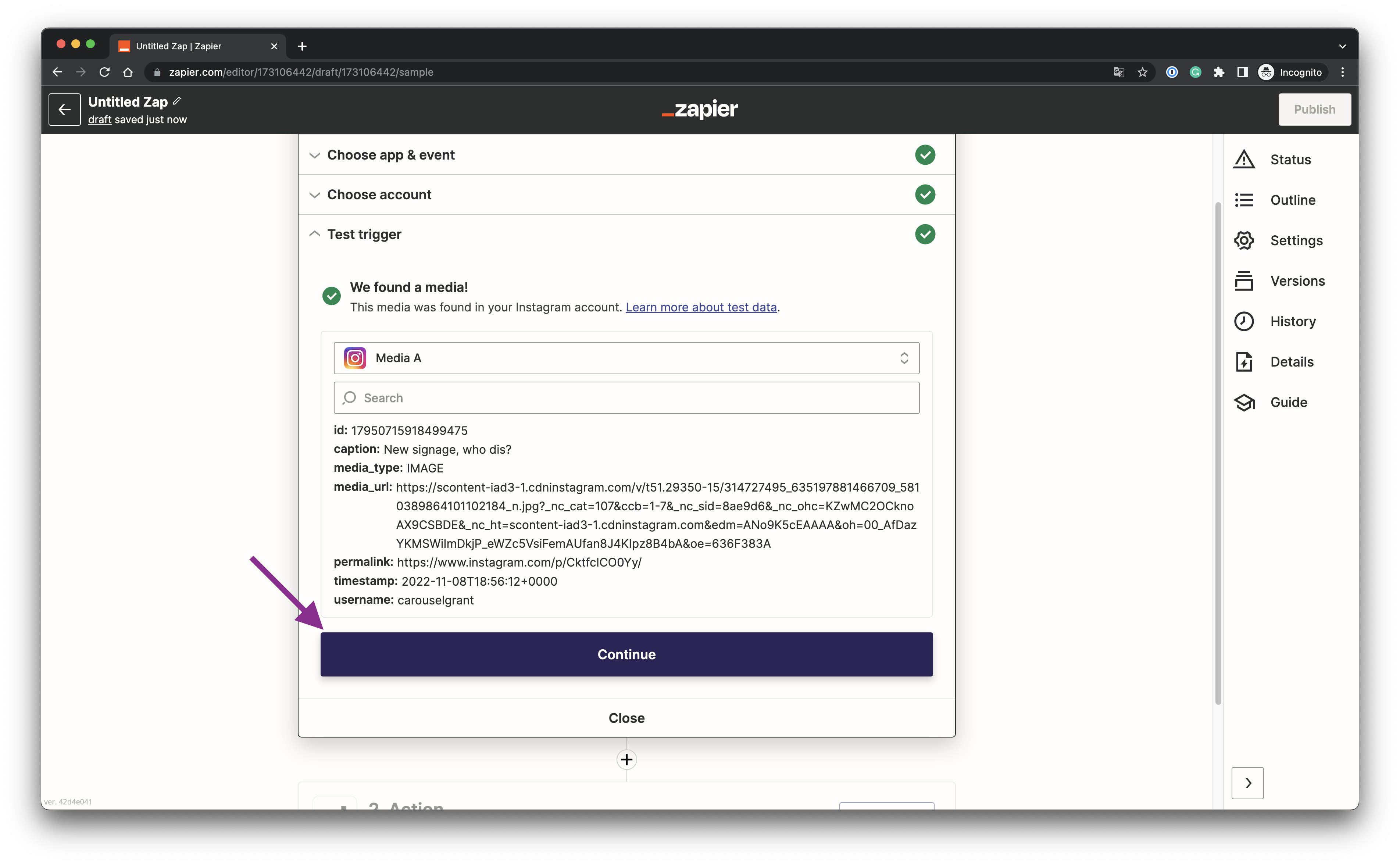Click the green check on Test trigger
Screen dimensions: 1400x864
click(x=925, y=234)
